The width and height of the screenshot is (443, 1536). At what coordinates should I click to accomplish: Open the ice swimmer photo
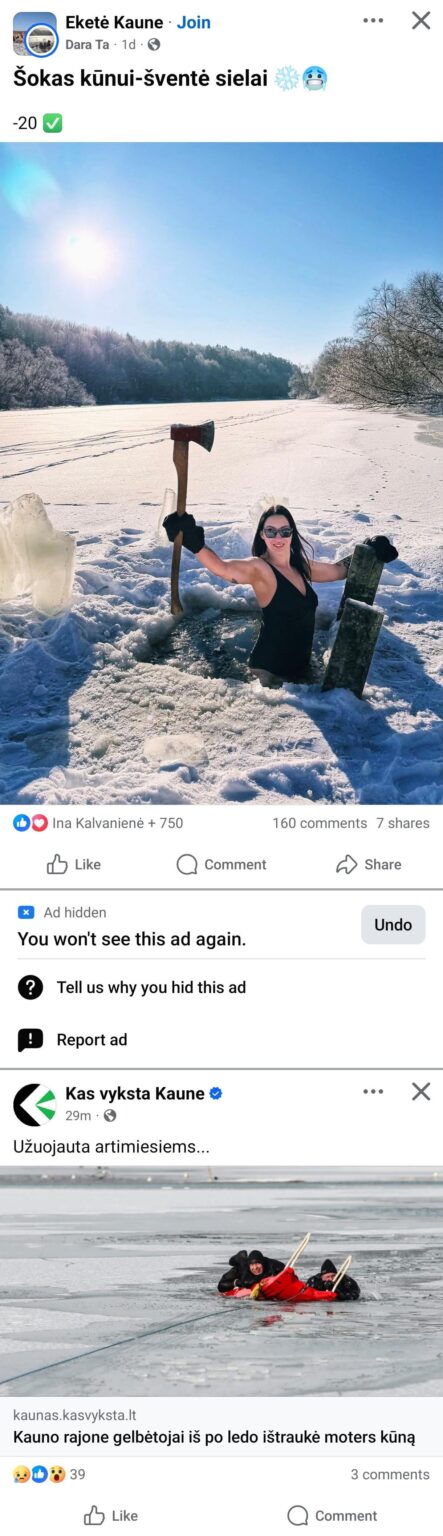221,473
